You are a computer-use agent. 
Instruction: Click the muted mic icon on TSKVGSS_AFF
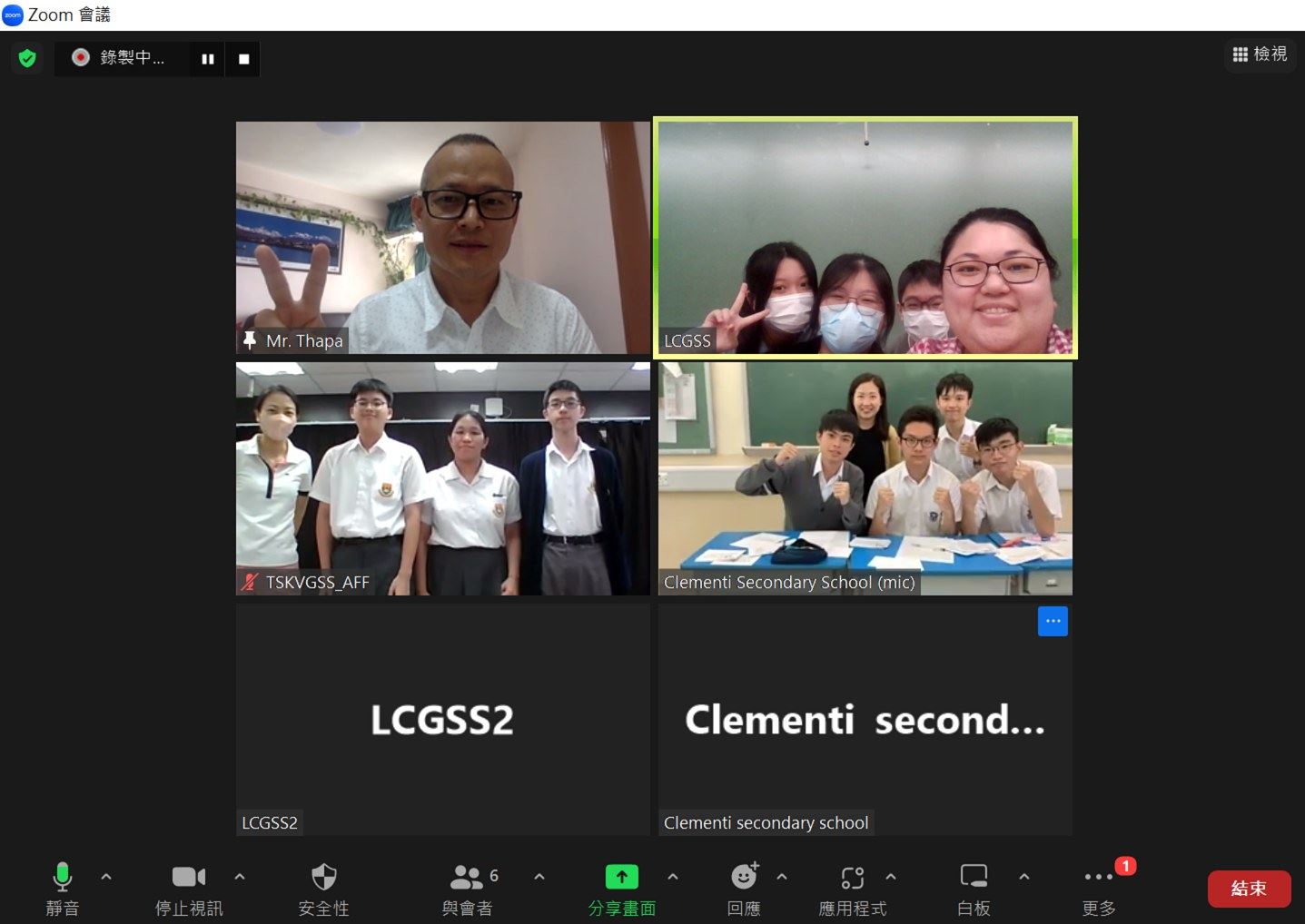click(250, 583)
